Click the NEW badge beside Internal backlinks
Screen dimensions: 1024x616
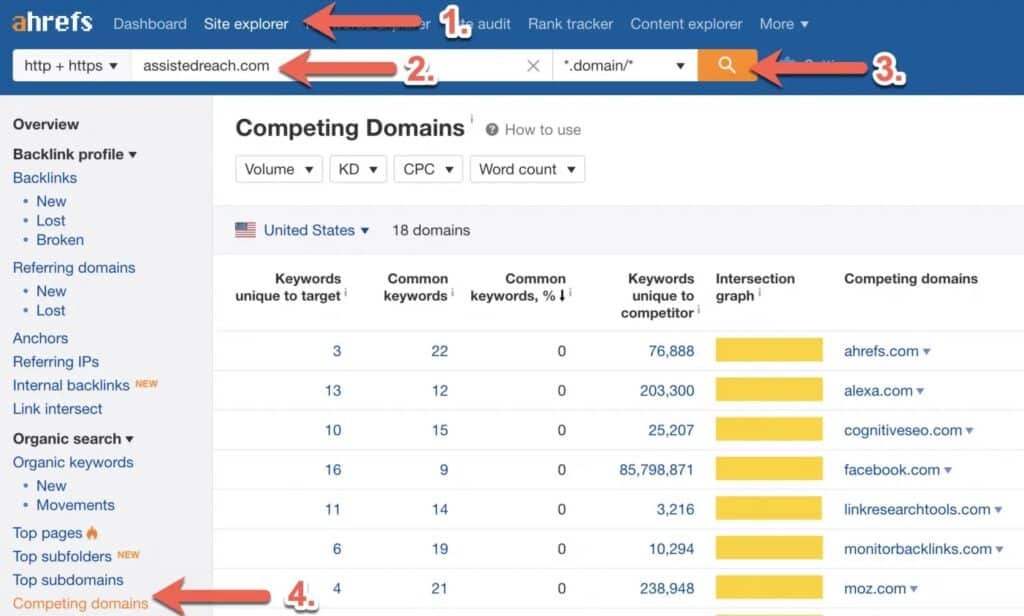click(x=145, y=384)
